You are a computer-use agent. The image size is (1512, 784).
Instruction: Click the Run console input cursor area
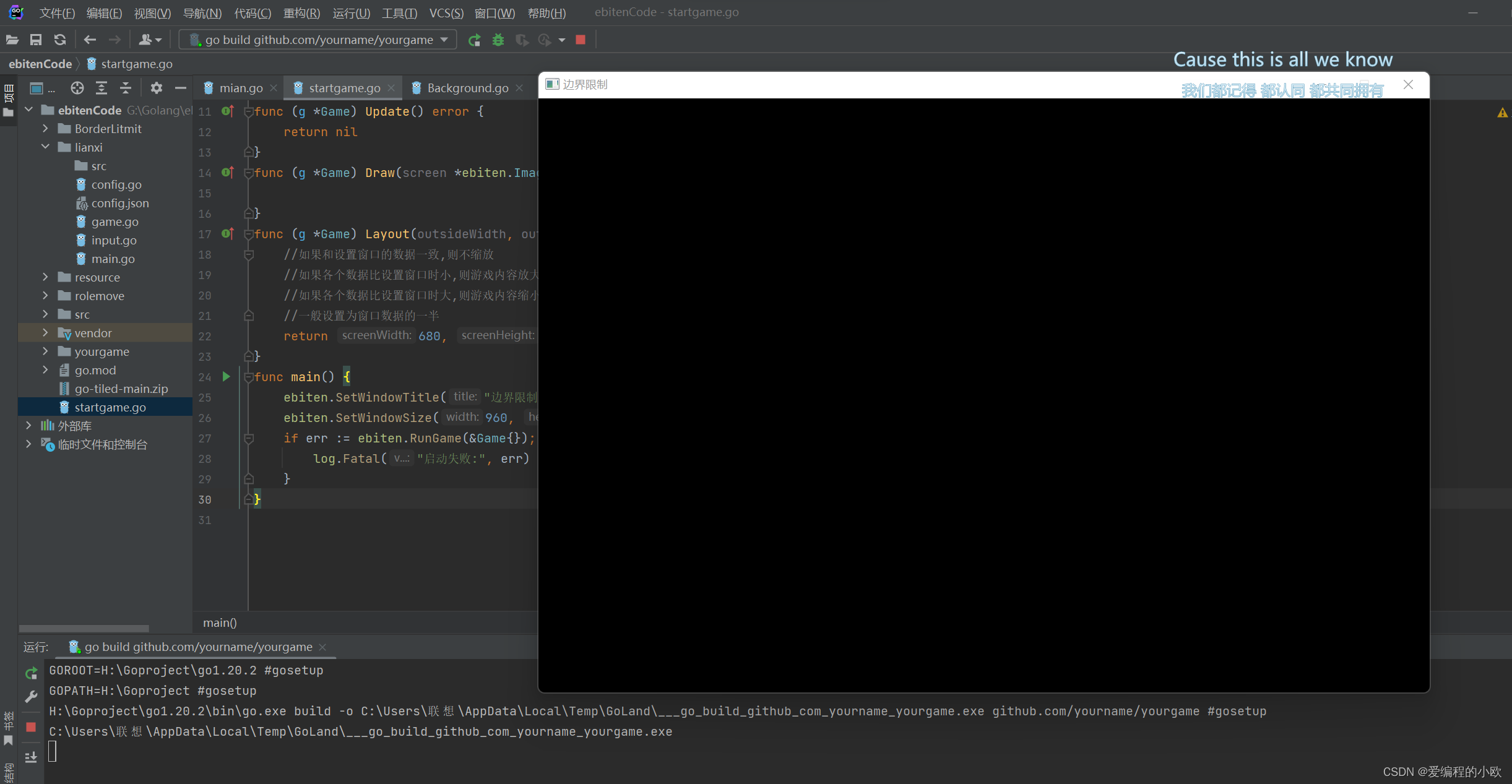coord(53,751)
